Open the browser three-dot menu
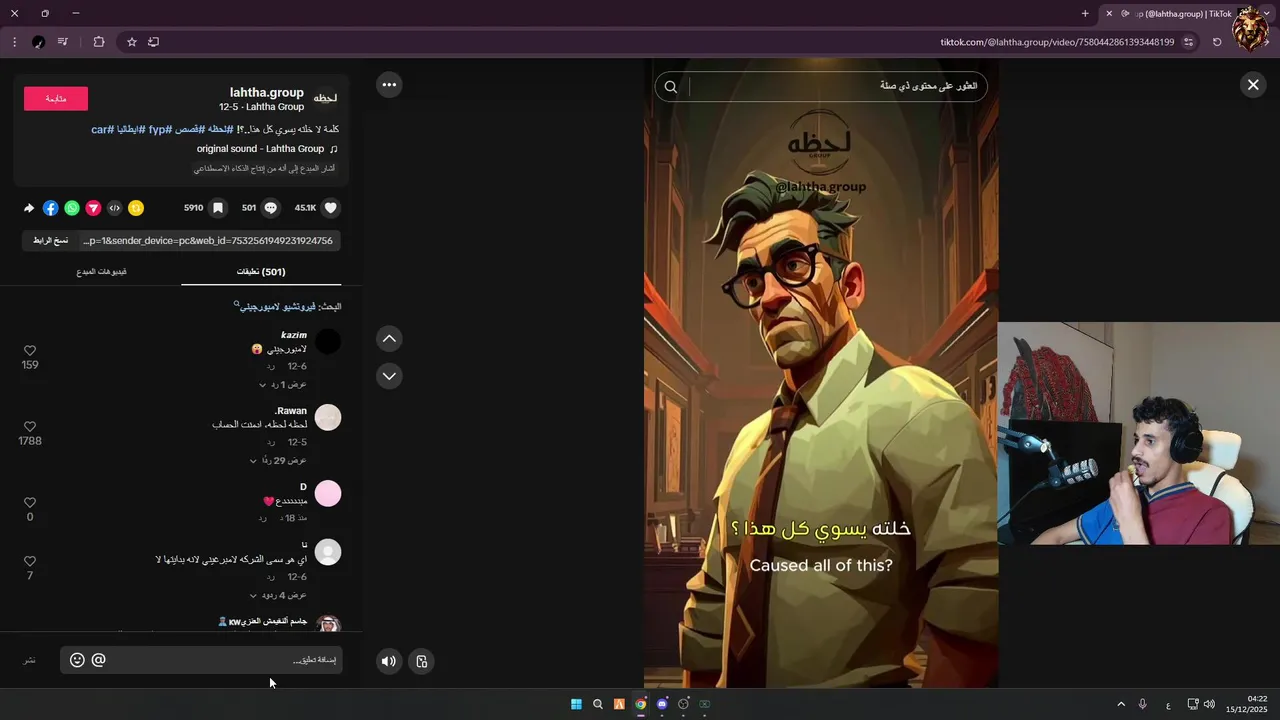The image size is (1280, 720). click(14, 42)
